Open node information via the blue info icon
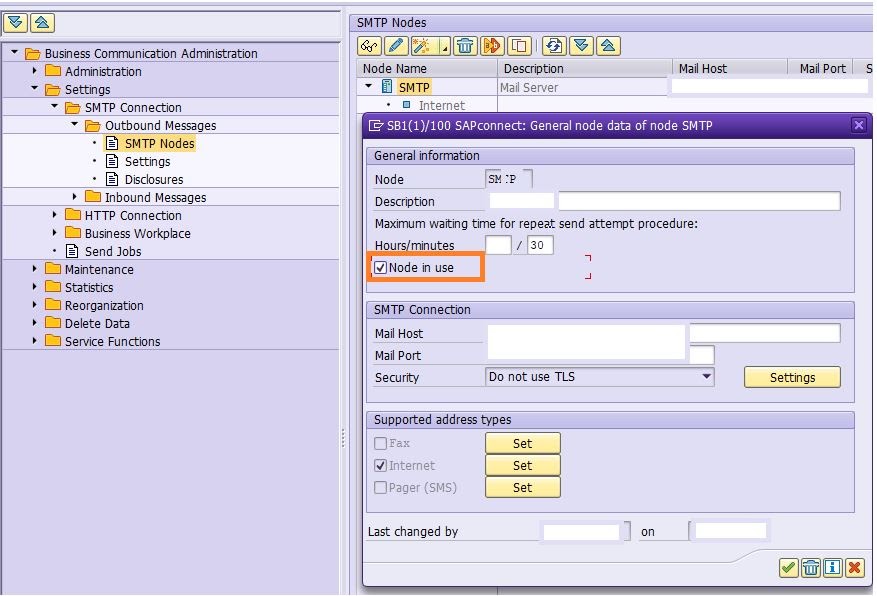Viewport: 877px width, 596px height. click(x=835, y=568)
